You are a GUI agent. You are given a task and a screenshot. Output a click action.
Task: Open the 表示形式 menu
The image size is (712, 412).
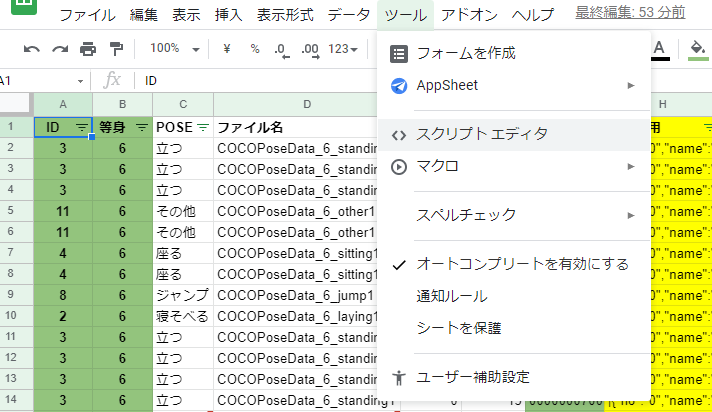285,15
